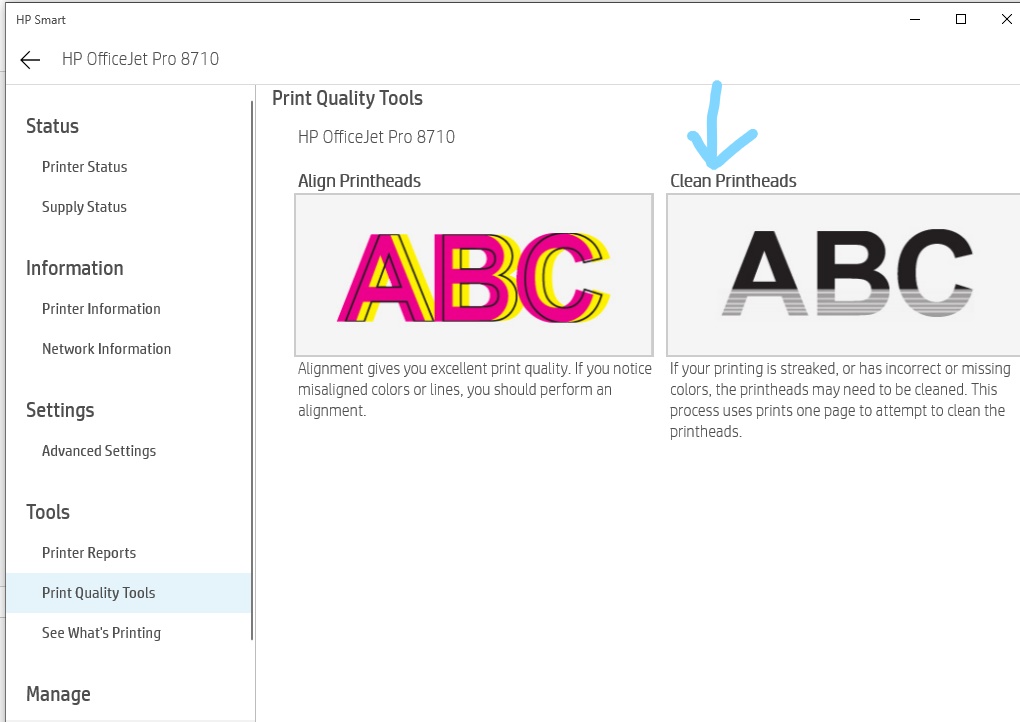1020x722 pixels.
Task: Click the alignment description paragraph
Action: (474, 390)
